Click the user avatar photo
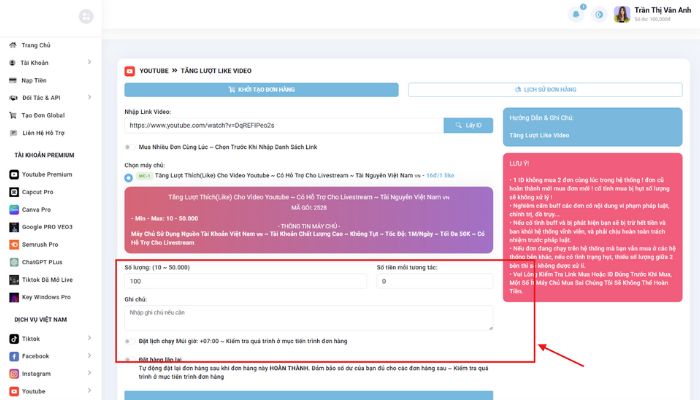Screen dimensions: 700x400 pos(621,15)
